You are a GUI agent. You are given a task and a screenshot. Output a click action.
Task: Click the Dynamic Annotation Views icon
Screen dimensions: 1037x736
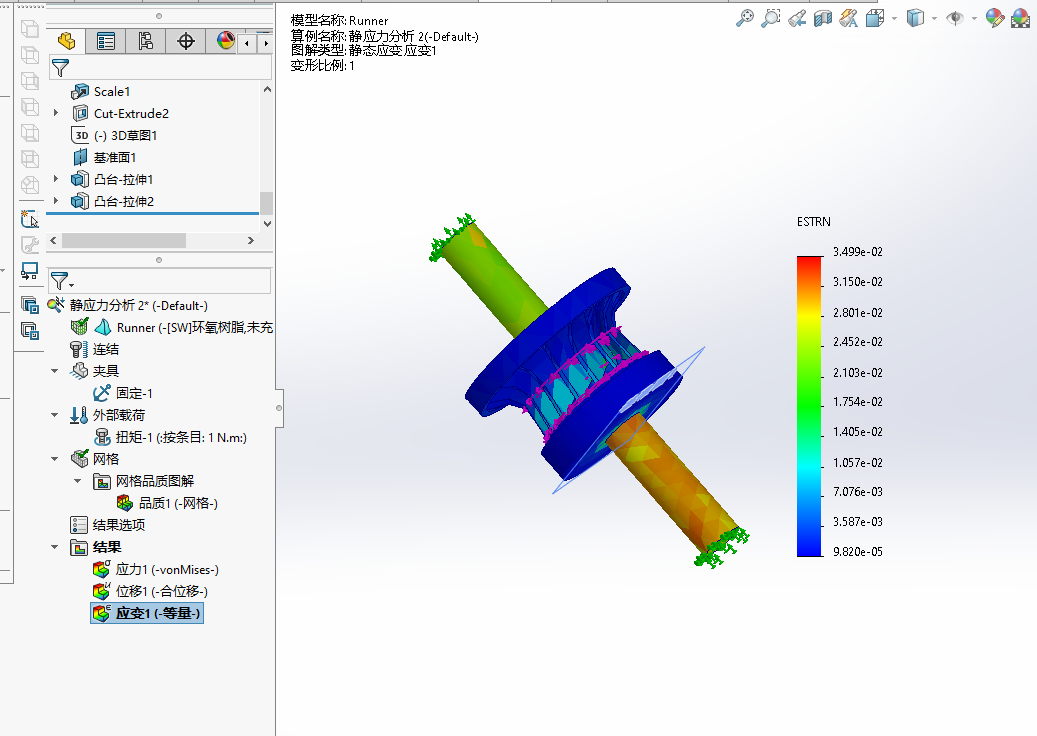[x=849, y=18]
